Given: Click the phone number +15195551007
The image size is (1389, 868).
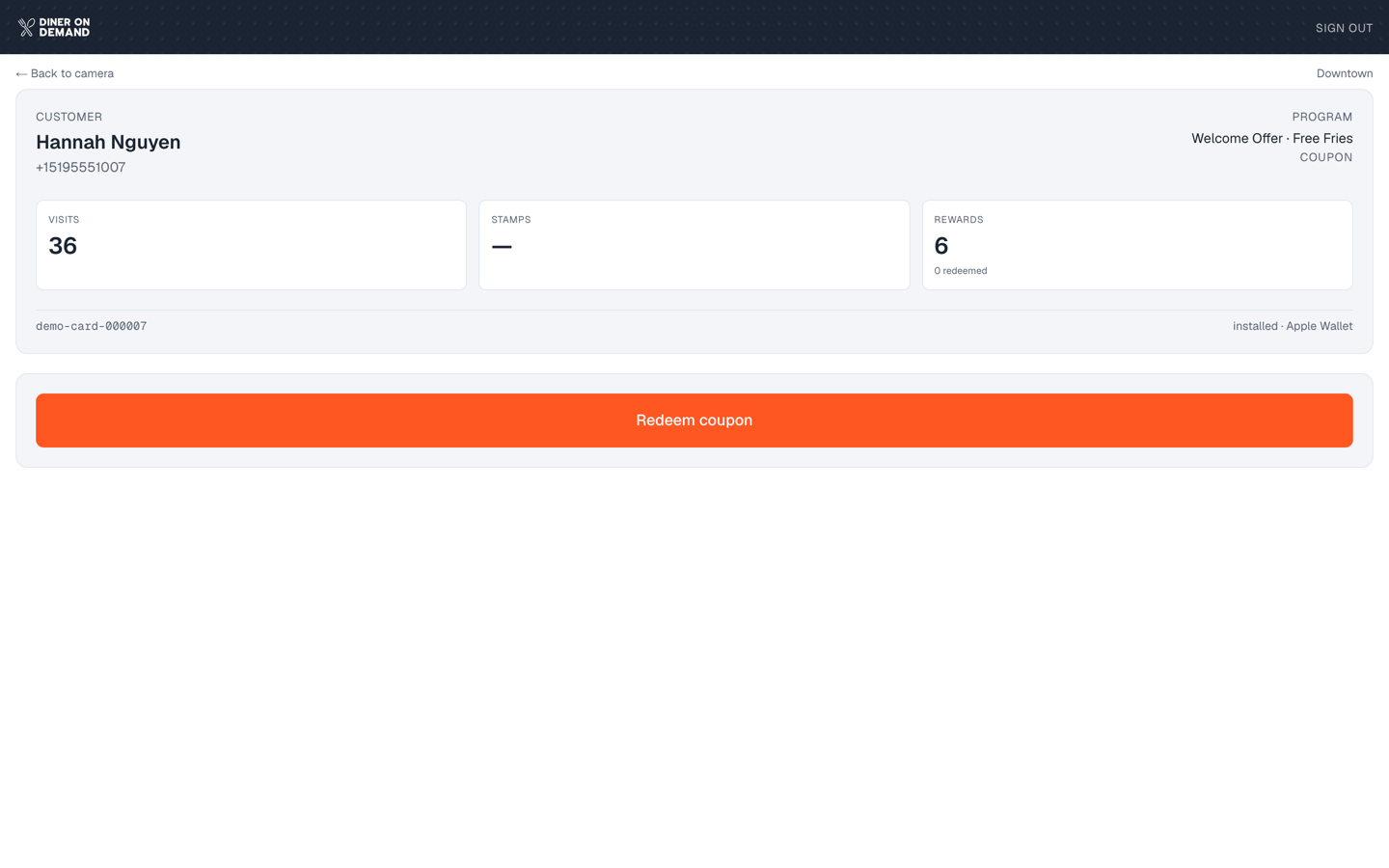Looking at the screenshot, I should (x=81, y=167).
